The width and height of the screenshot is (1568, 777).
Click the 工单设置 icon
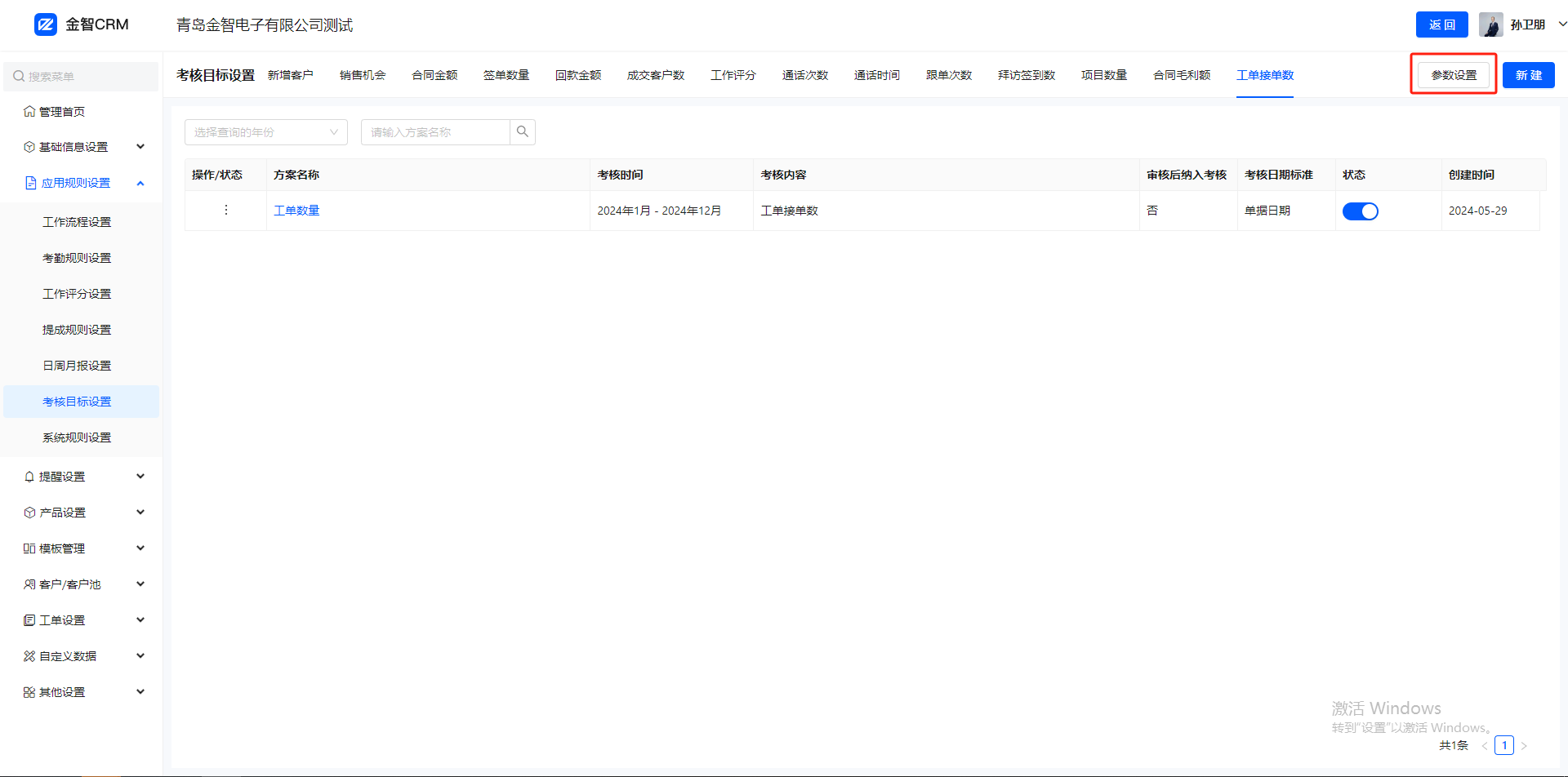[x=29, y=620]
